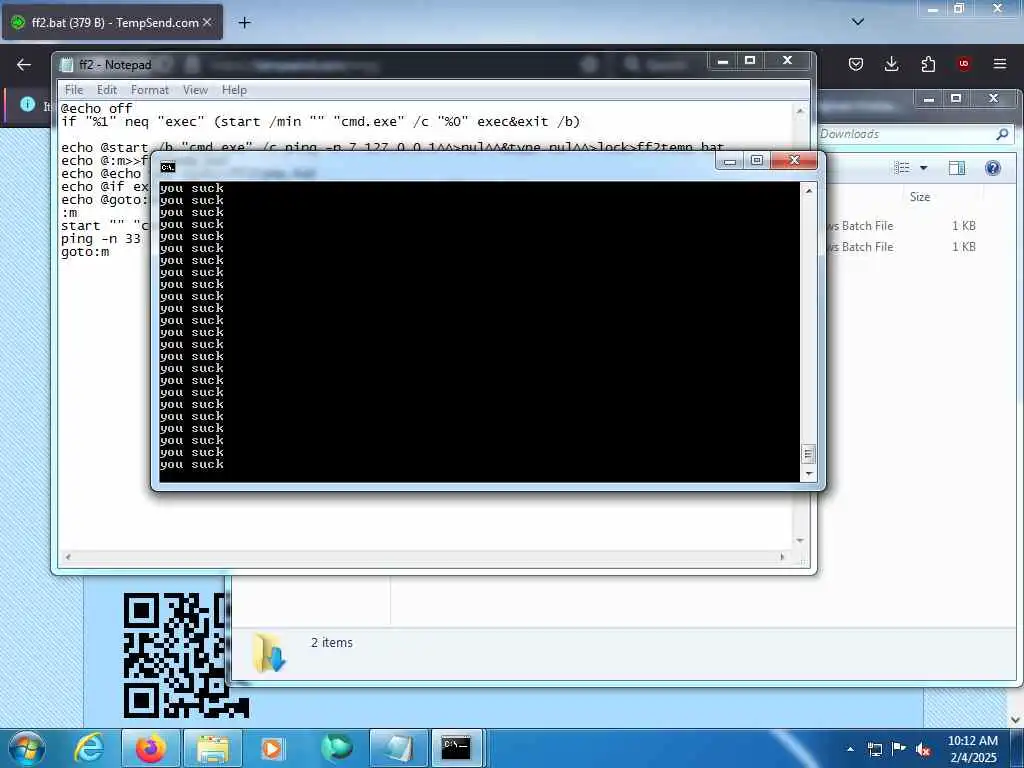
Task: Open the Action Center flag icon
Action: [899, 749]
